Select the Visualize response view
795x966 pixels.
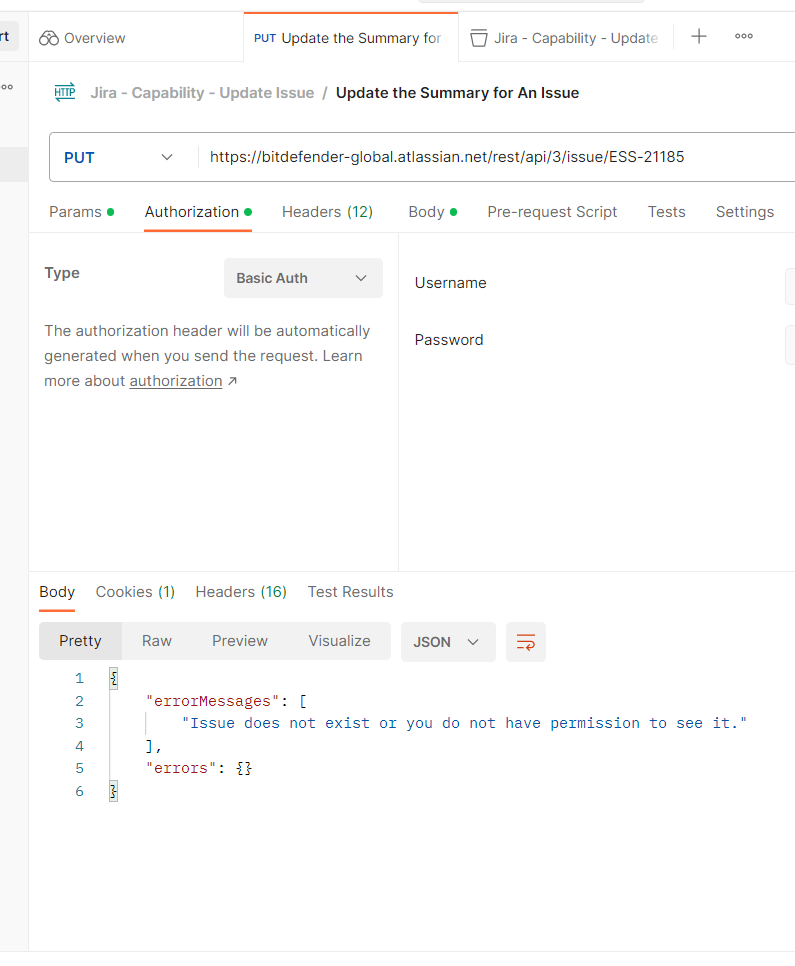pos(339,641)
